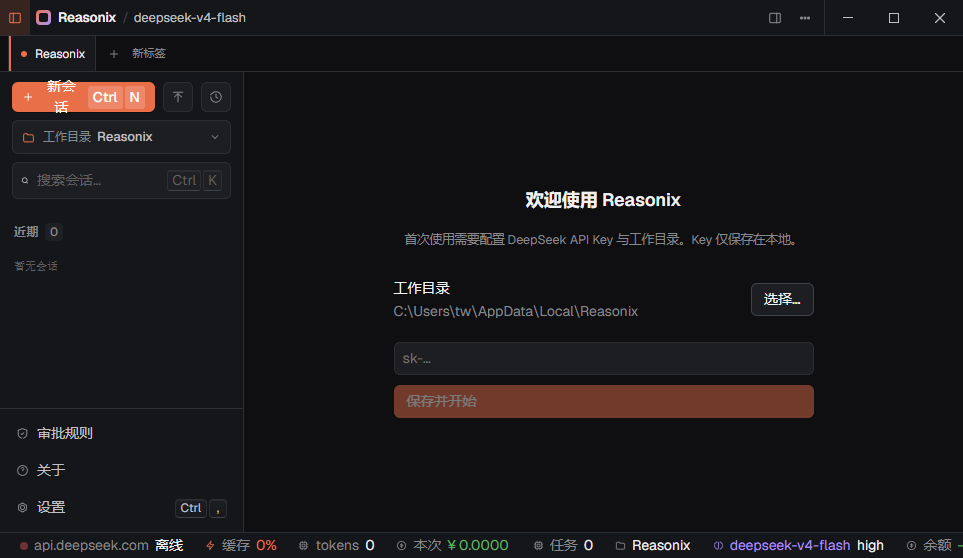Screen dimensions: 963x558
Task: Focus the 搜索会话 search field
Action: [122, 180]
